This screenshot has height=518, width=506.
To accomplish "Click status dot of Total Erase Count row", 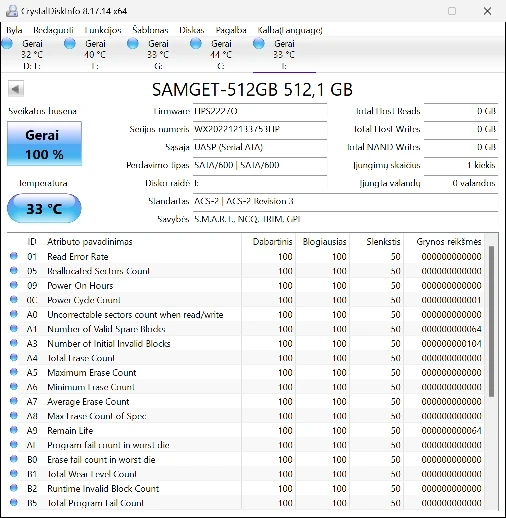I will [x=14, y=357].
